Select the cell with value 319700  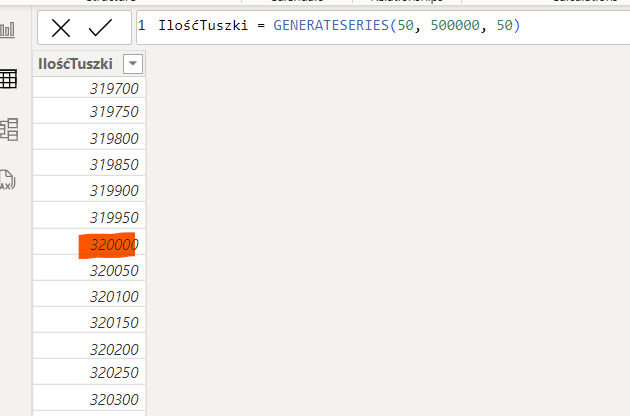89,88
